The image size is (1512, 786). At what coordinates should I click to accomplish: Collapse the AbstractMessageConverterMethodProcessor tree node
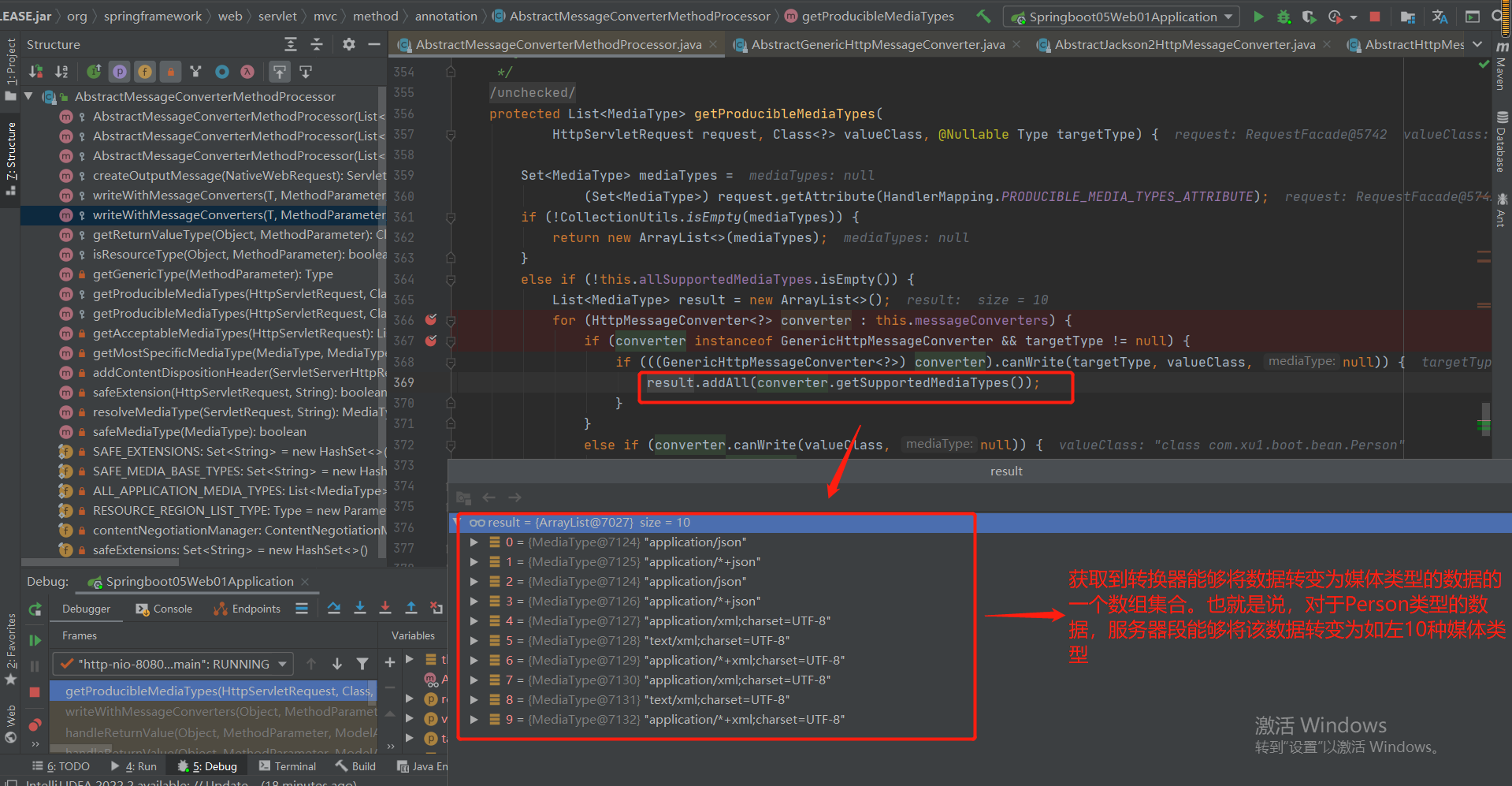[28, 96]
